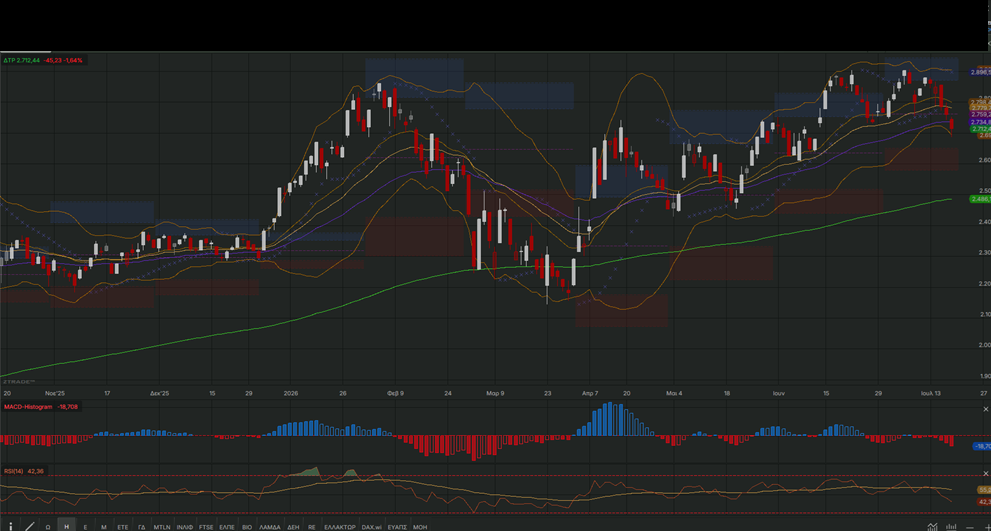The height and width of the screenshot is (531, 991).
Task: Switch to ΕΛΛΑΚΤΩΡ symbol tab
Action: coord(339,527)
